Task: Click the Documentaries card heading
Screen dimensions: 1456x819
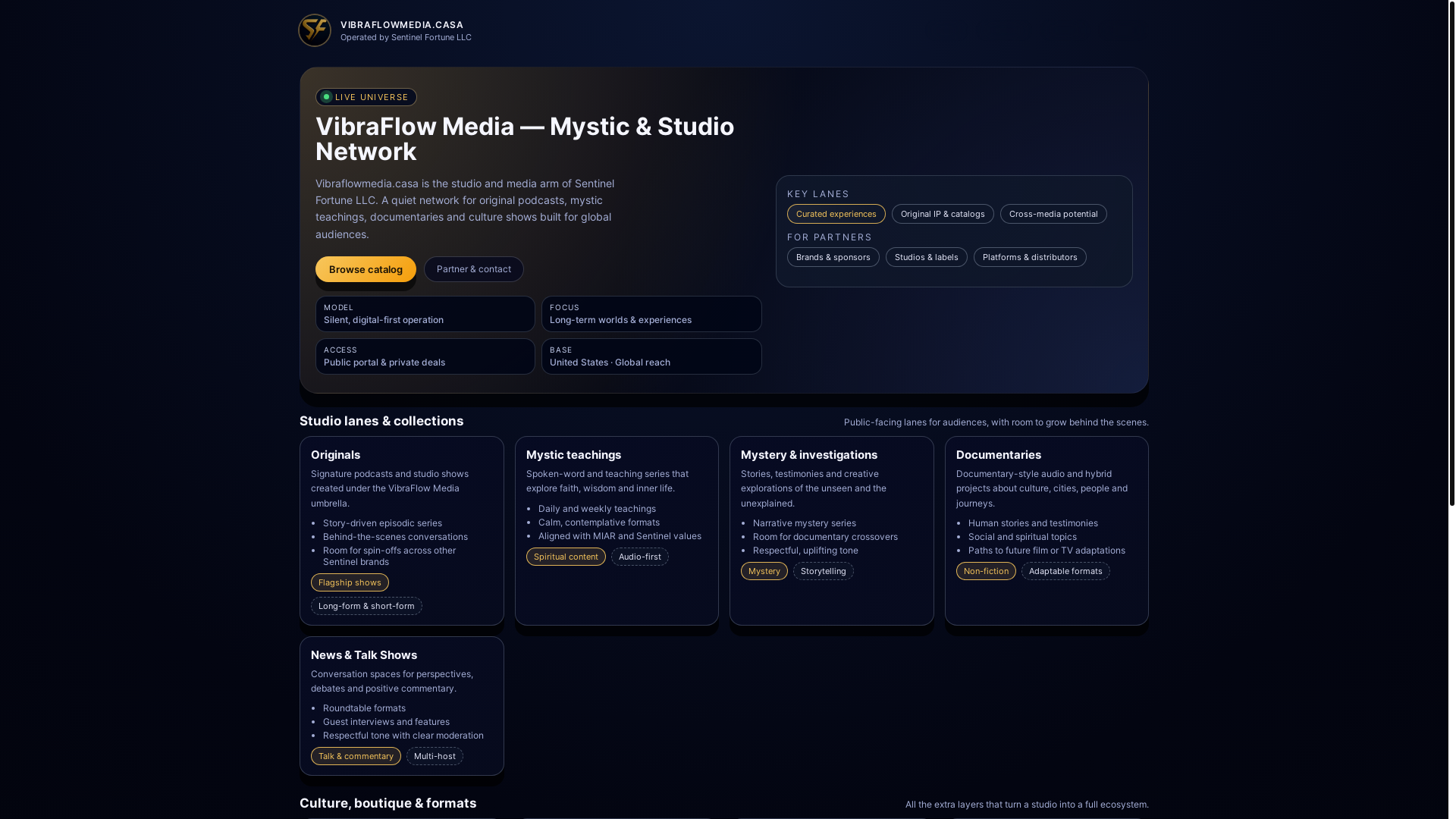Action: (999, 455)
